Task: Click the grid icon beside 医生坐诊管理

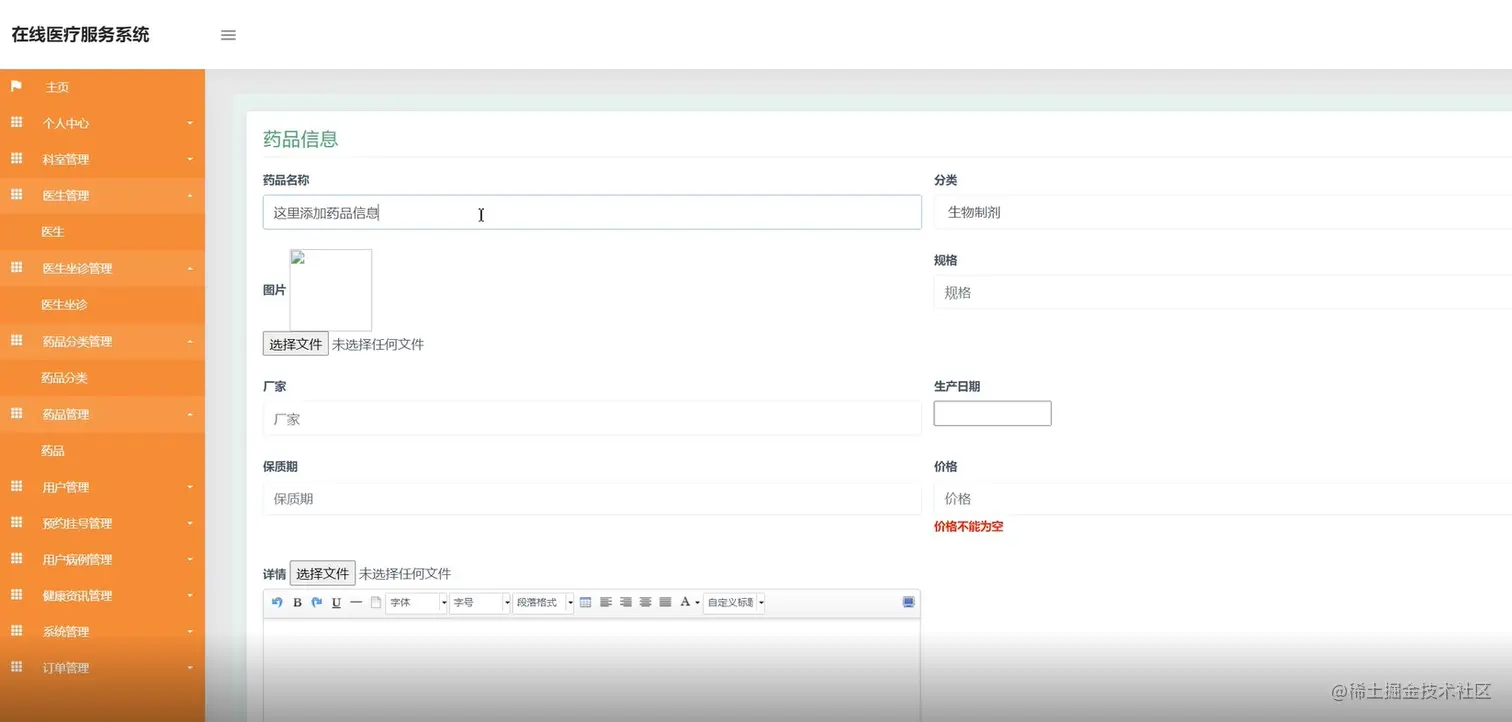Action: [x=16, y=267]
